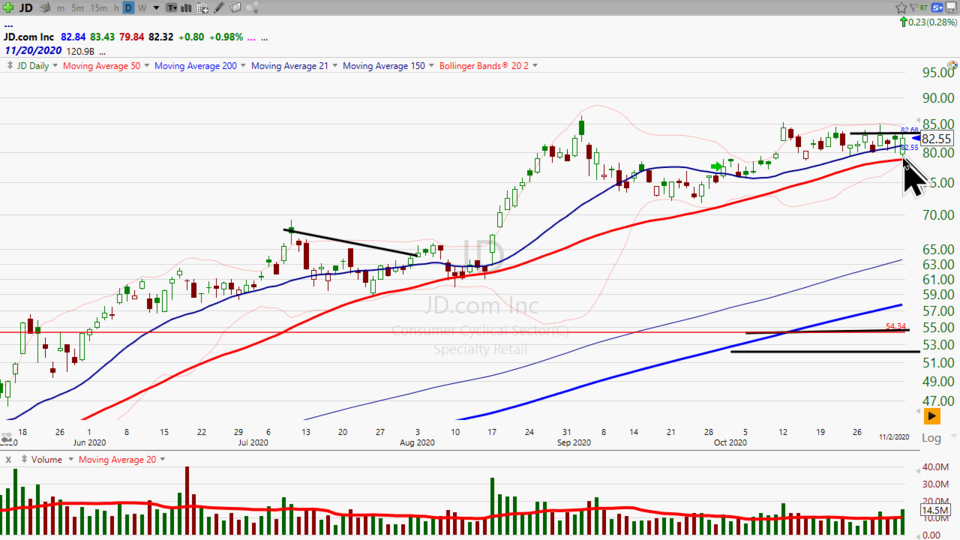Open the chart template 'T' dropdown

point(171,8)
